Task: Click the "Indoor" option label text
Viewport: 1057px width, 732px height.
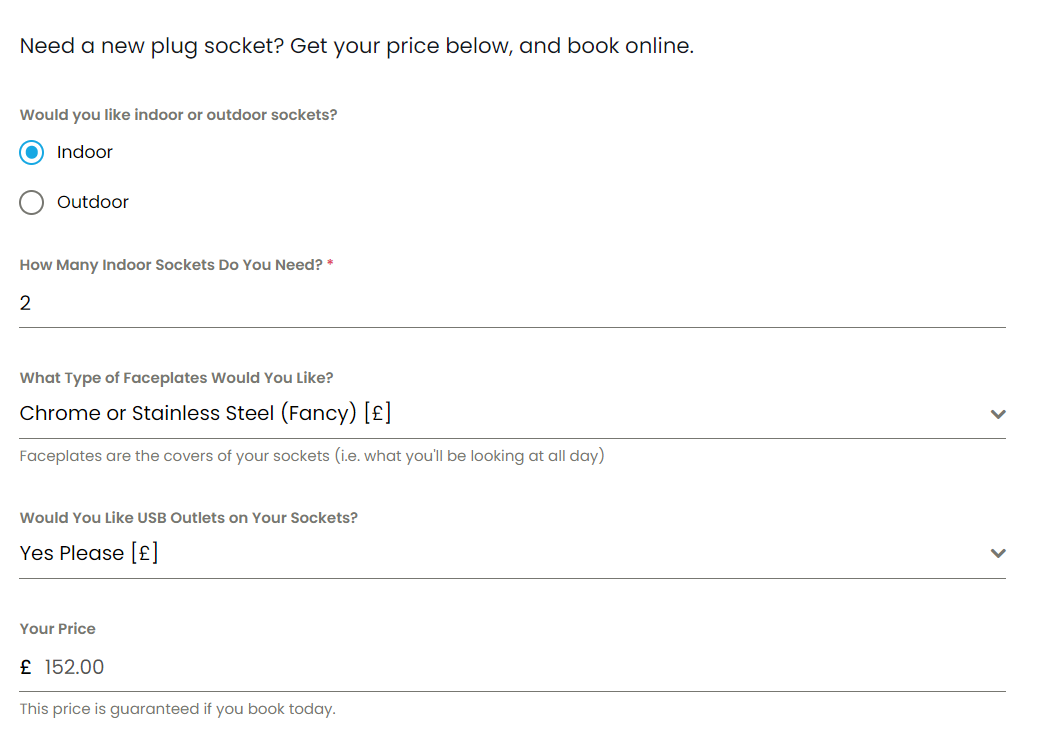Action: pyautogui.click(x=85, y=153)
